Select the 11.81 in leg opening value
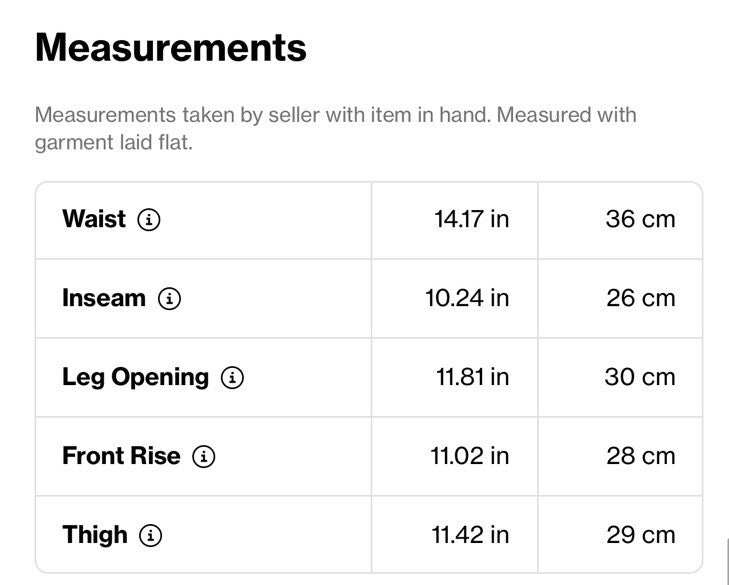Screen dimensions: 729x585 click(x=472, y=377)
